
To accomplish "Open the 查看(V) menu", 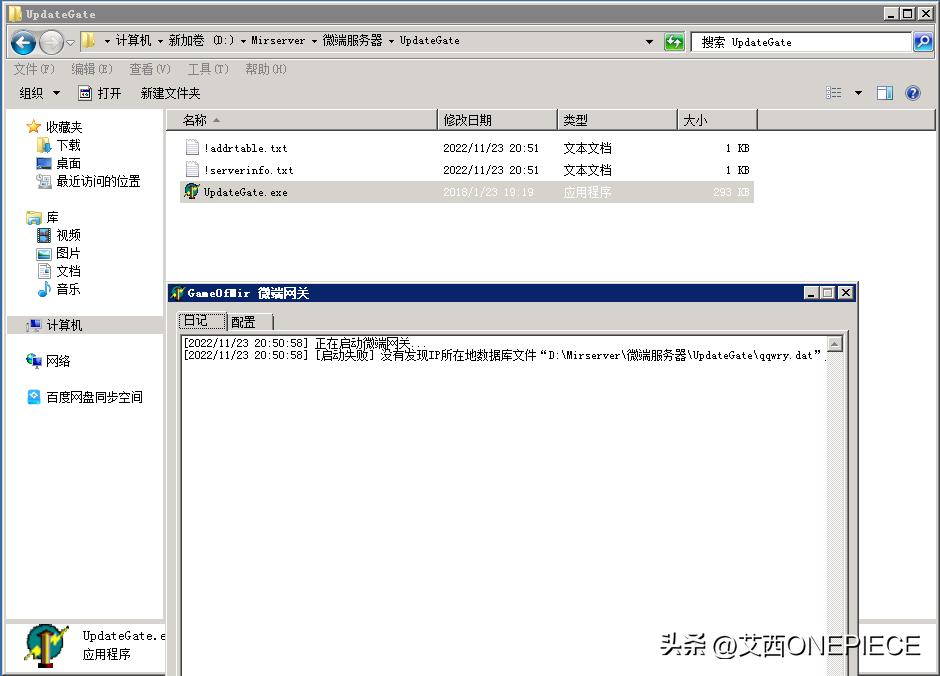I will coord(150,69).
